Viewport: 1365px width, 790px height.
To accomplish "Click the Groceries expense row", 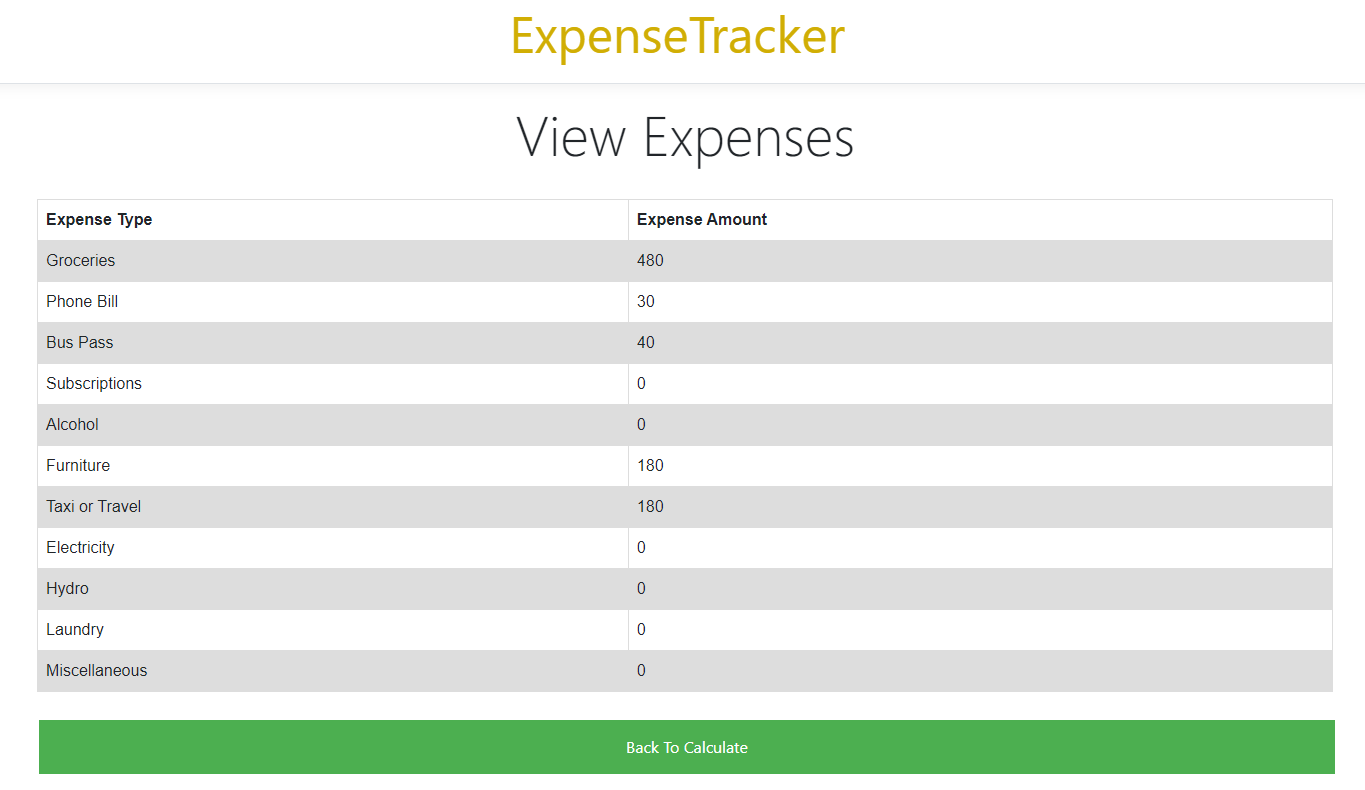I will click(80, 260).
